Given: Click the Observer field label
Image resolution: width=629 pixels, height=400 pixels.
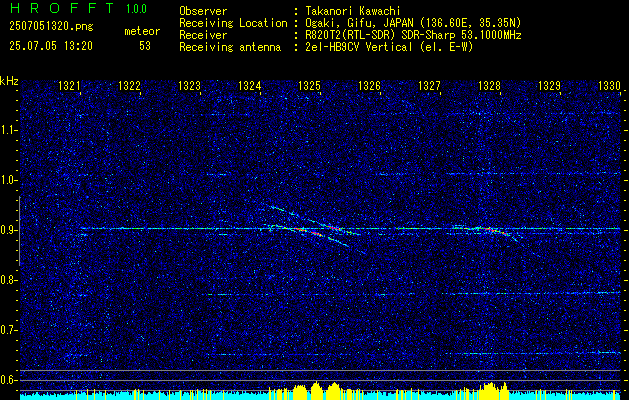Looking at the screenshot, I should [x=203, y=11].
